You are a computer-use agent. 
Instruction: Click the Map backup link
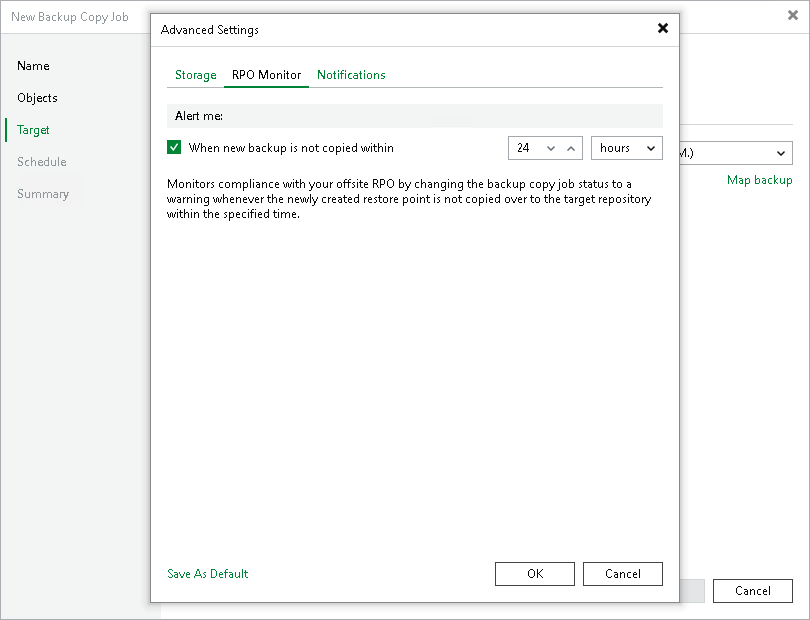coord(762,180)
